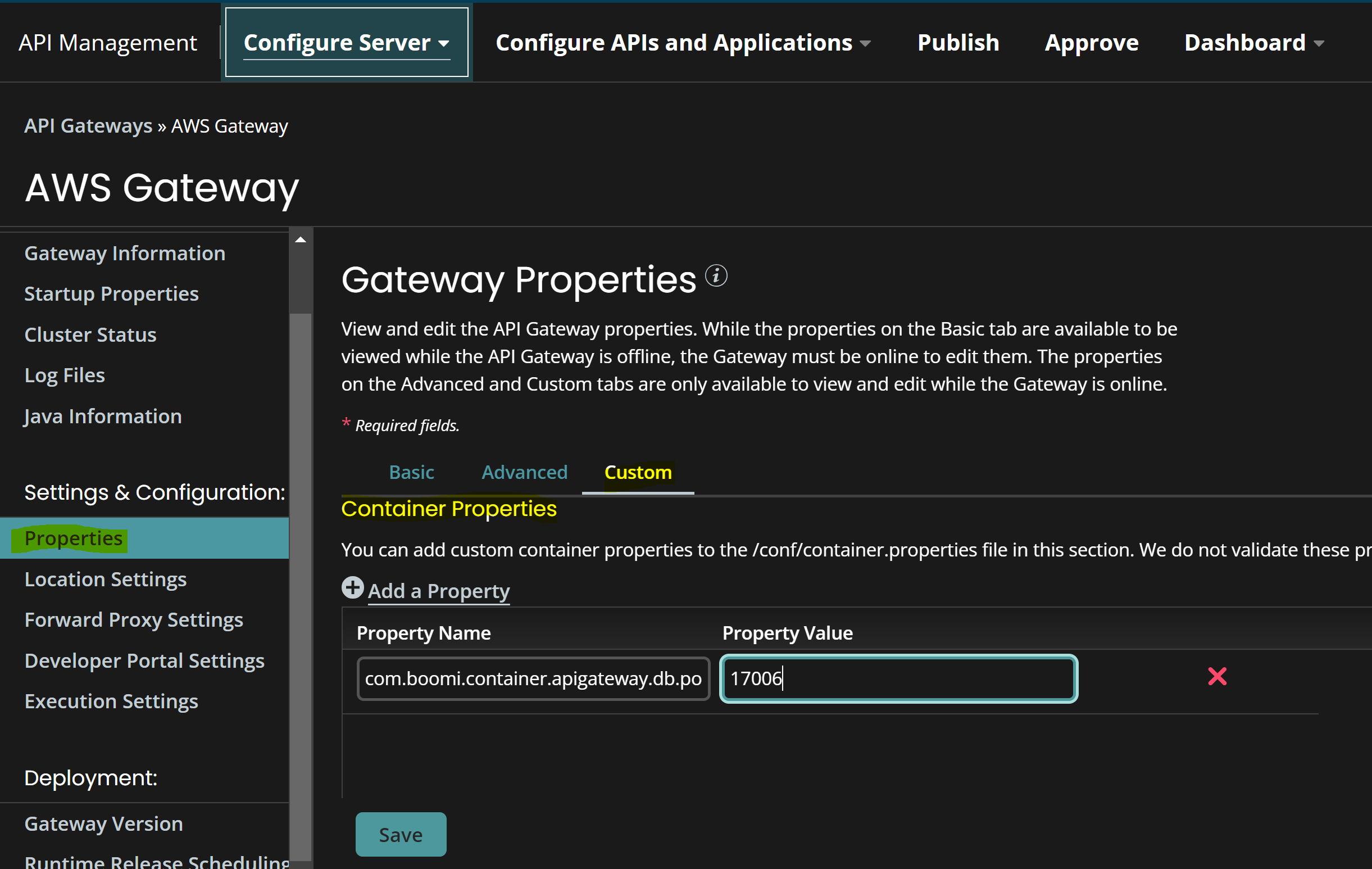This screenshot has height=869, width=1372.
Task: Delete the property row using red X icon
Action: point(1217,676)
